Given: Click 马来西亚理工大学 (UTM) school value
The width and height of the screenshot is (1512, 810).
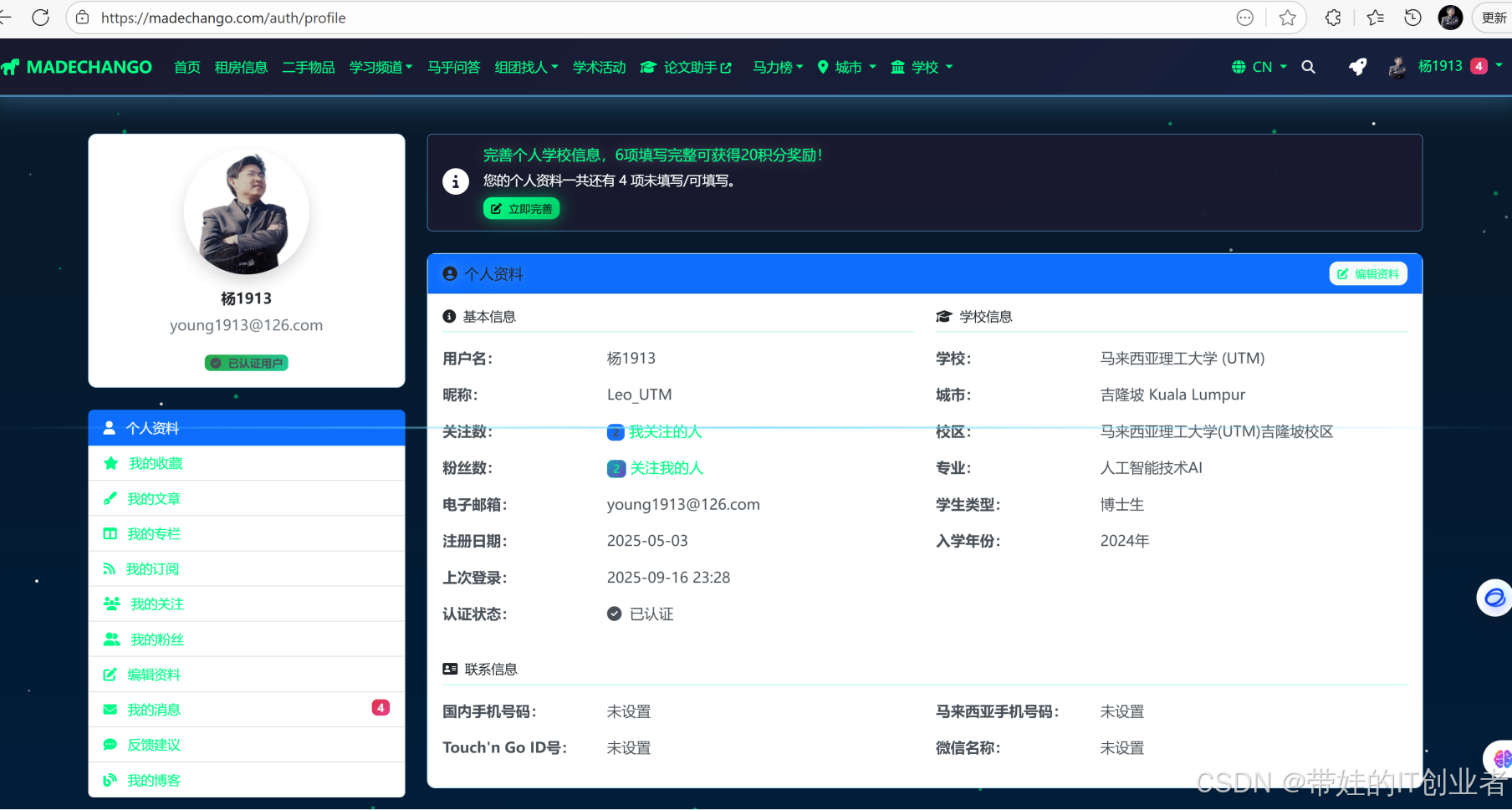Looking at the screenshot, I should click(1183, 358).
